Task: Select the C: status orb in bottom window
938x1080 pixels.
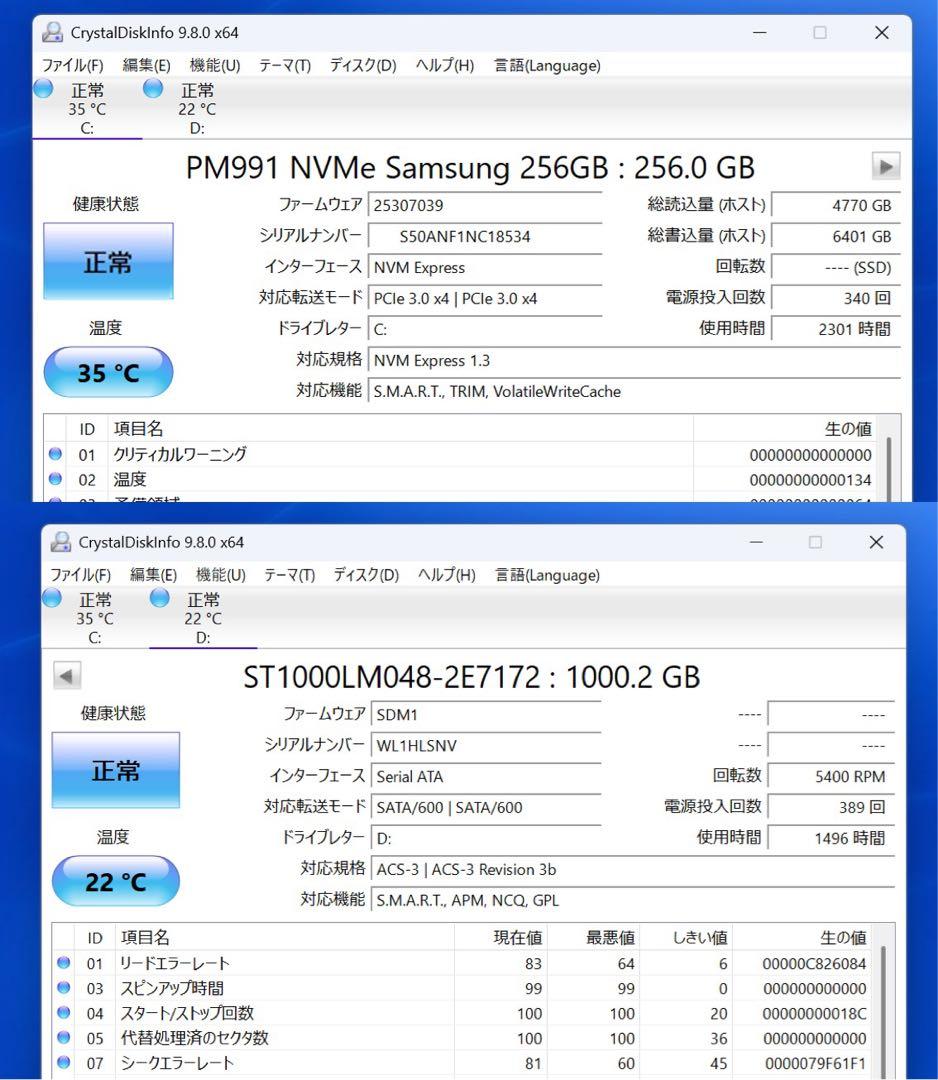Action: click(x=52, y=598)
